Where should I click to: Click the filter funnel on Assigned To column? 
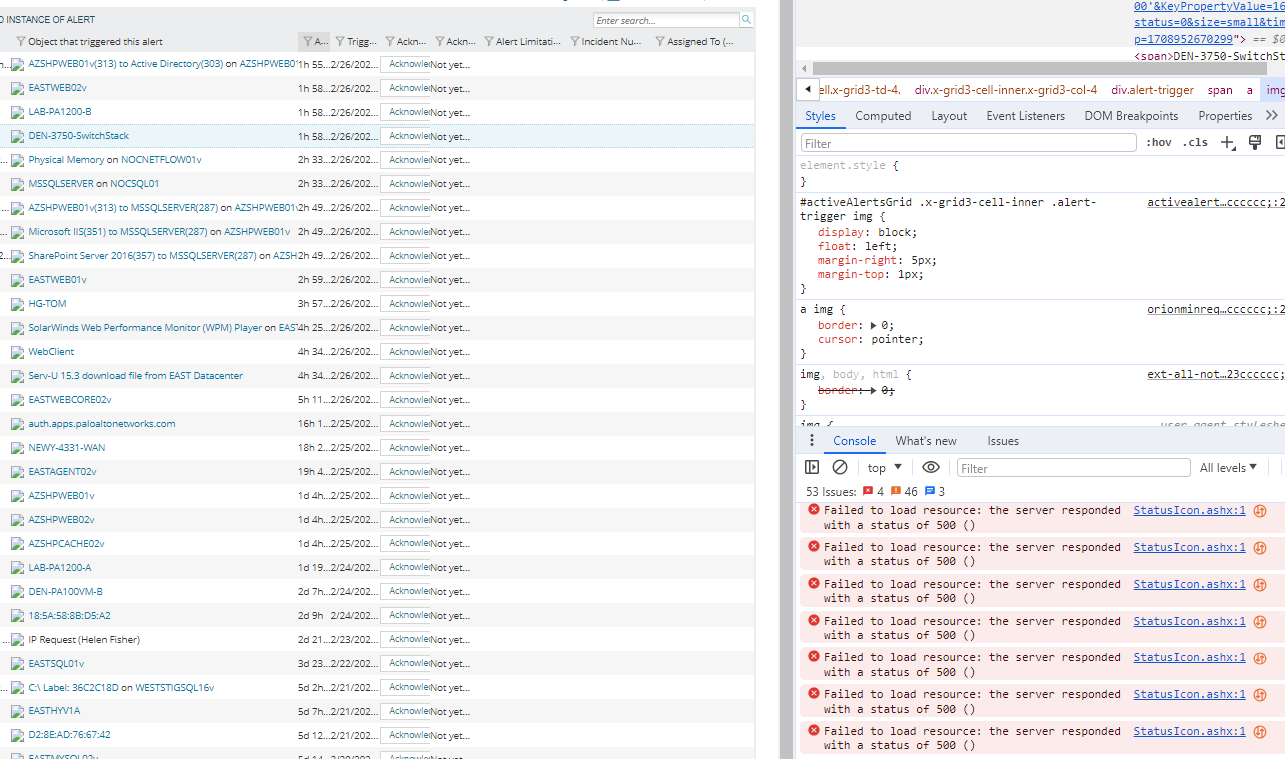click(x=660, y=42)
